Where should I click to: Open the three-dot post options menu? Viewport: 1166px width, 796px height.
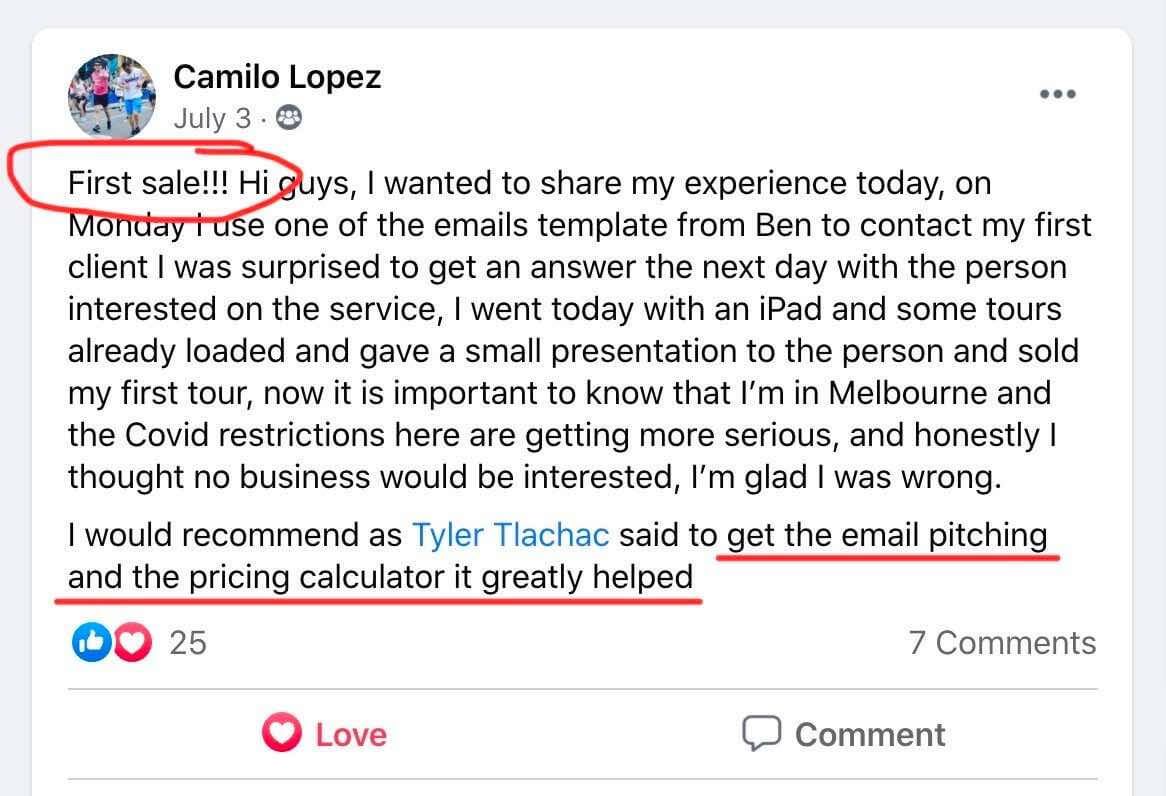1057,94
